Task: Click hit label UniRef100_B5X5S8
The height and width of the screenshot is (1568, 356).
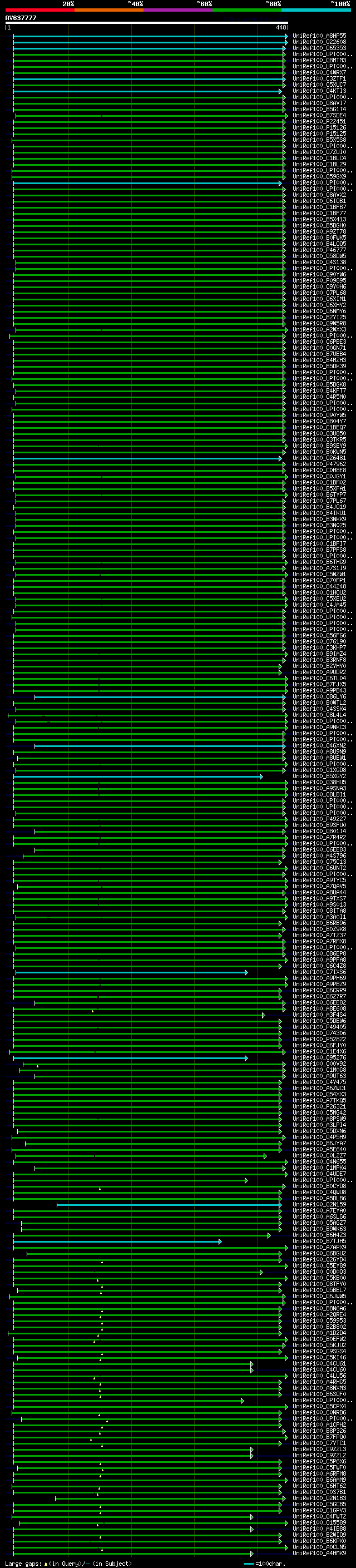Action: click(x=319, y=140)
